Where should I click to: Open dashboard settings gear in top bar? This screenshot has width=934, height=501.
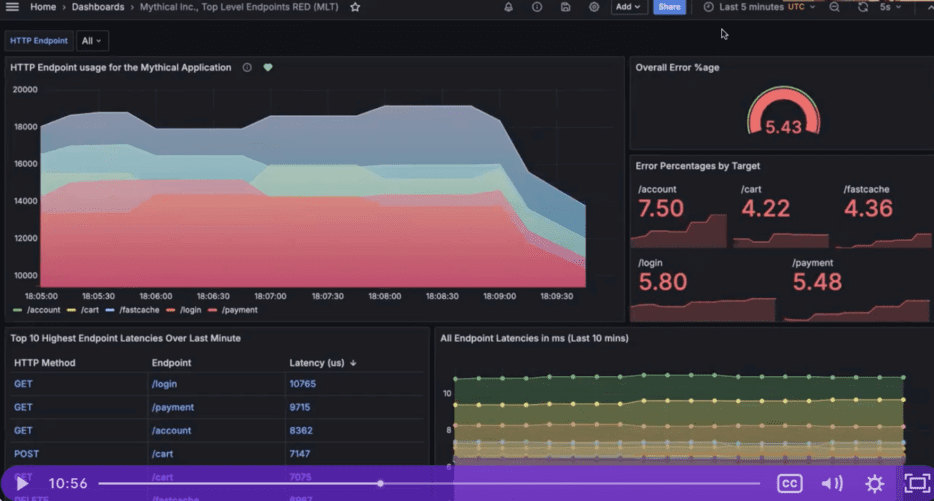594,7
